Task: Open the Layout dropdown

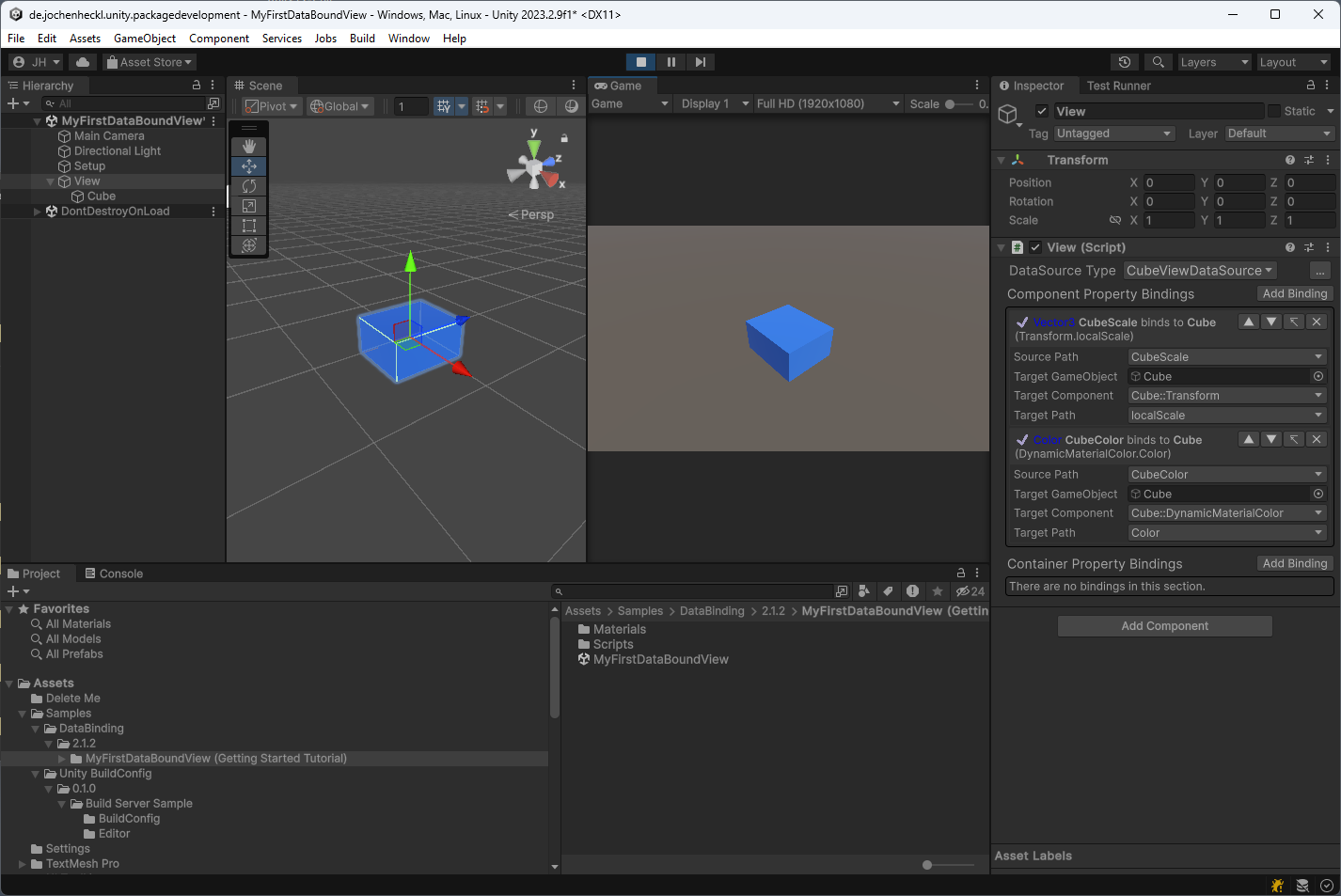Action: pos(1294,62)
